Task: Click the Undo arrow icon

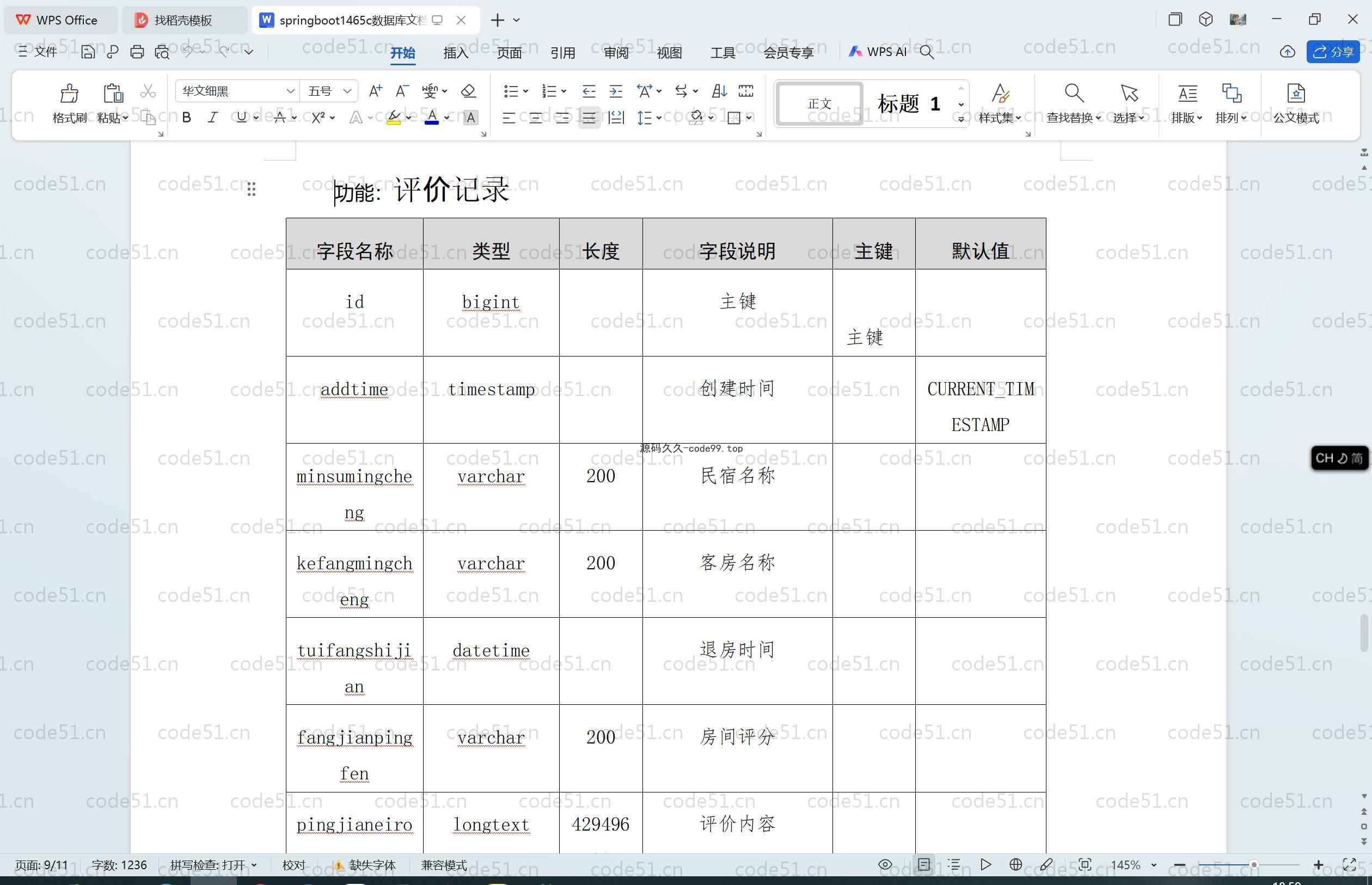Action: pyautogui.click(x=187, y=51)
